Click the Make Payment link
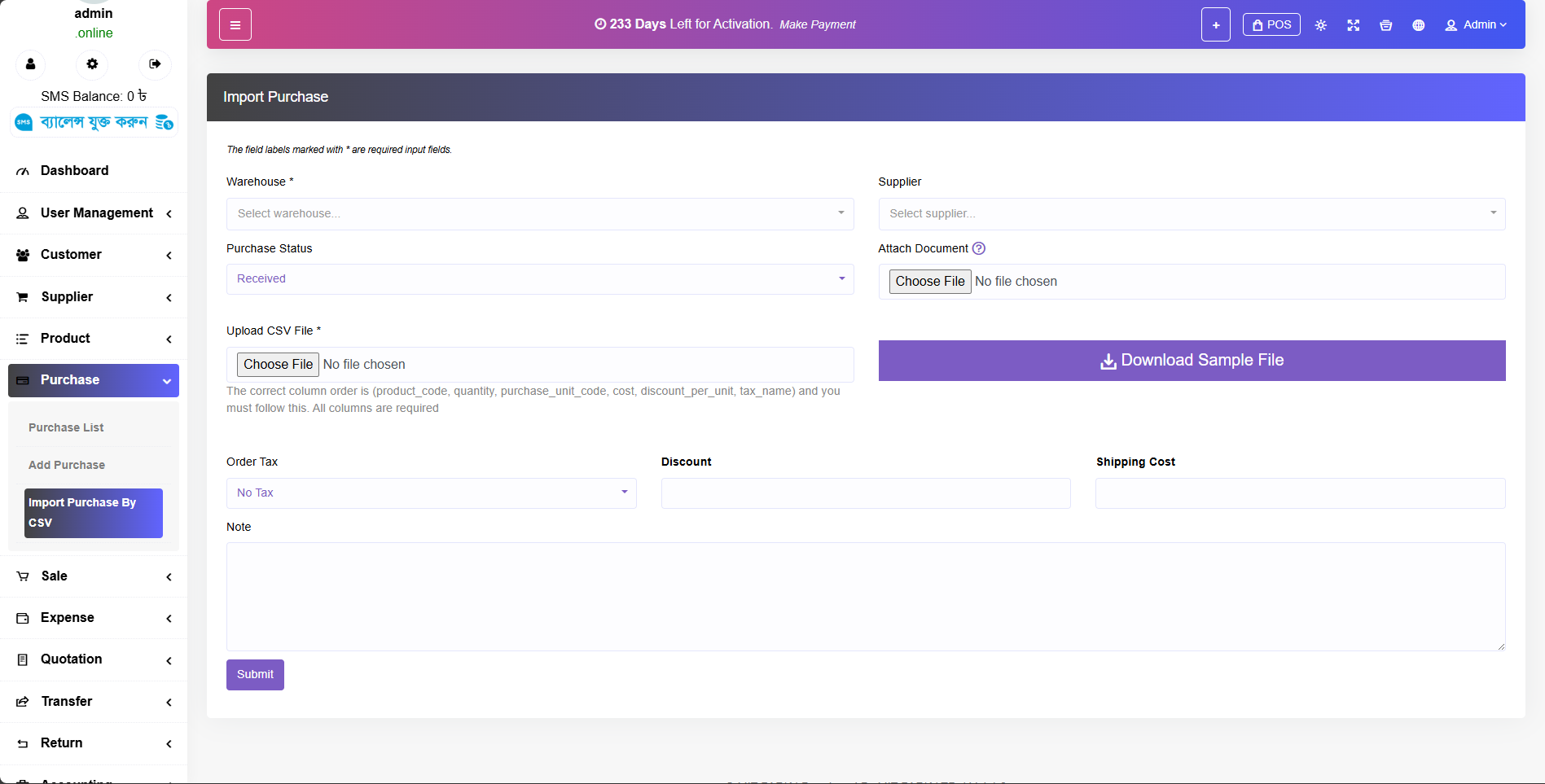 pos(817,24)
